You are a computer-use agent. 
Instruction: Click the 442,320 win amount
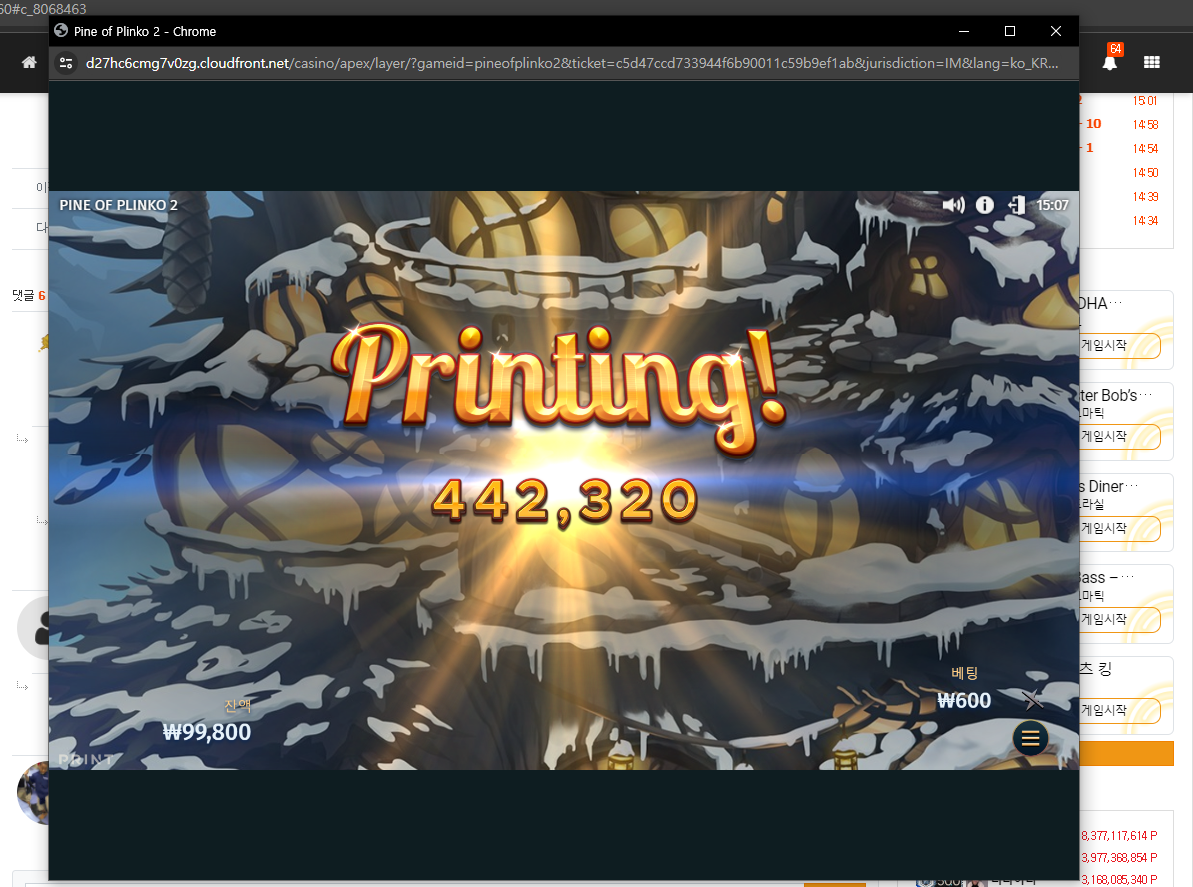click(565, 501)
